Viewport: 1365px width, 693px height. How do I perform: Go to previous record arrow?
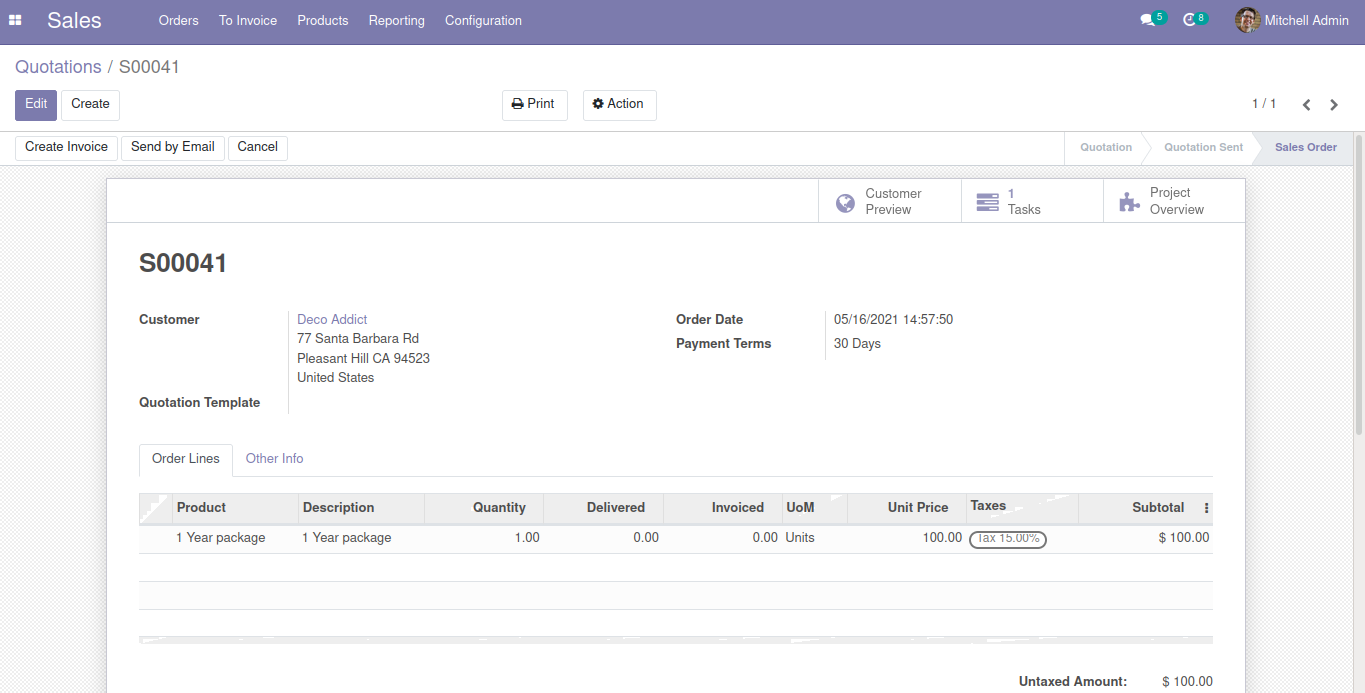pos(1306,105)
